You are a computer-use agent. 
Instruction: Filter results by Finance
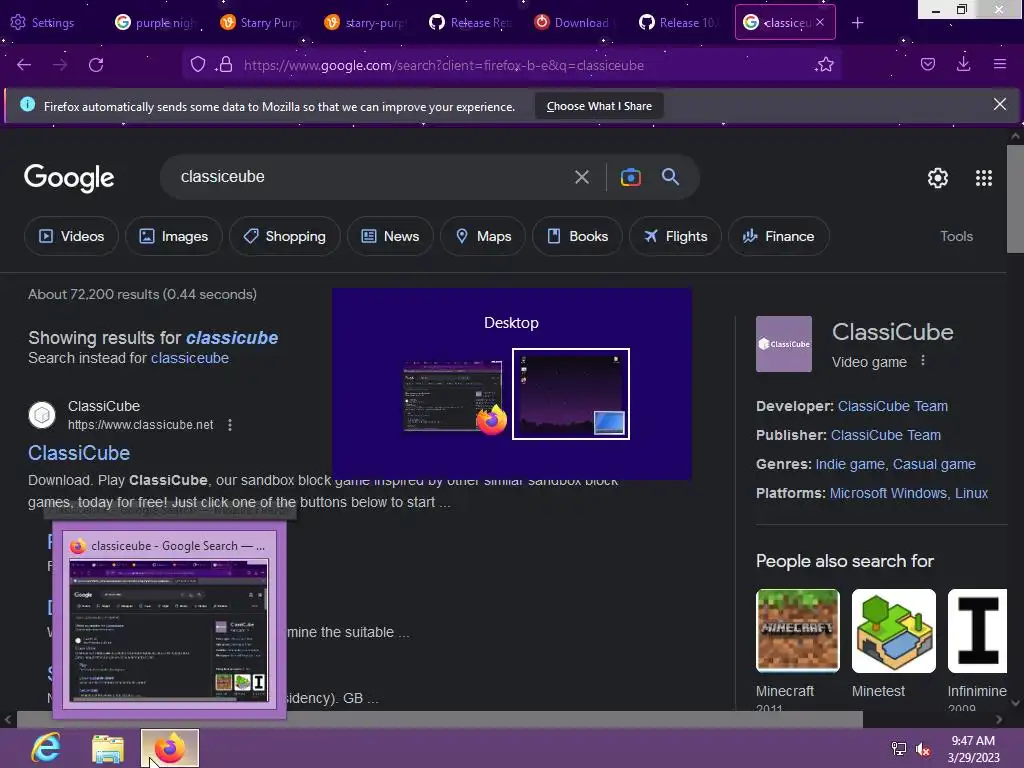point(778,236)
